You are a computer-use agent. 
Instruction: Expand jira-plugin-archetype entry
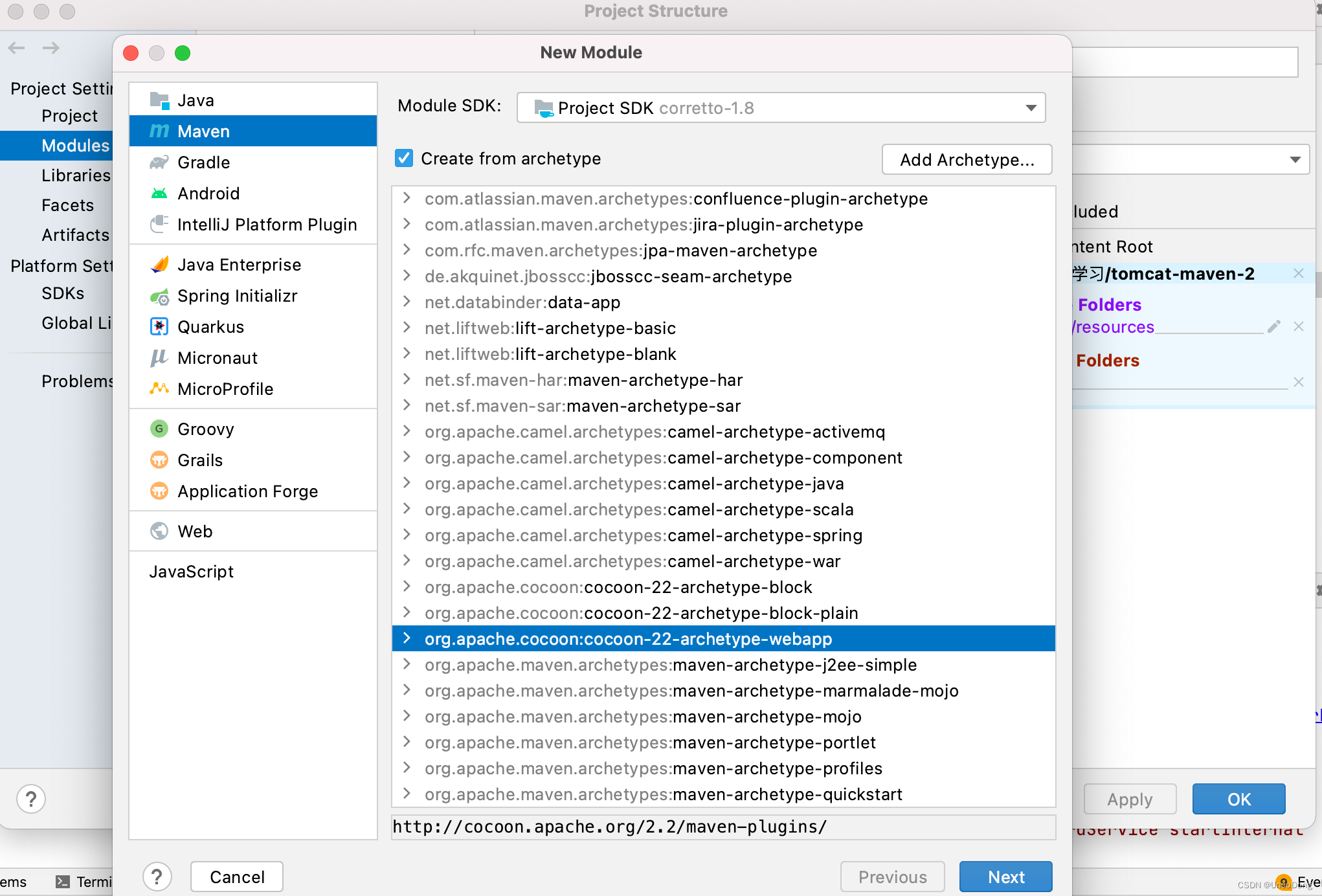coord(407,224)
